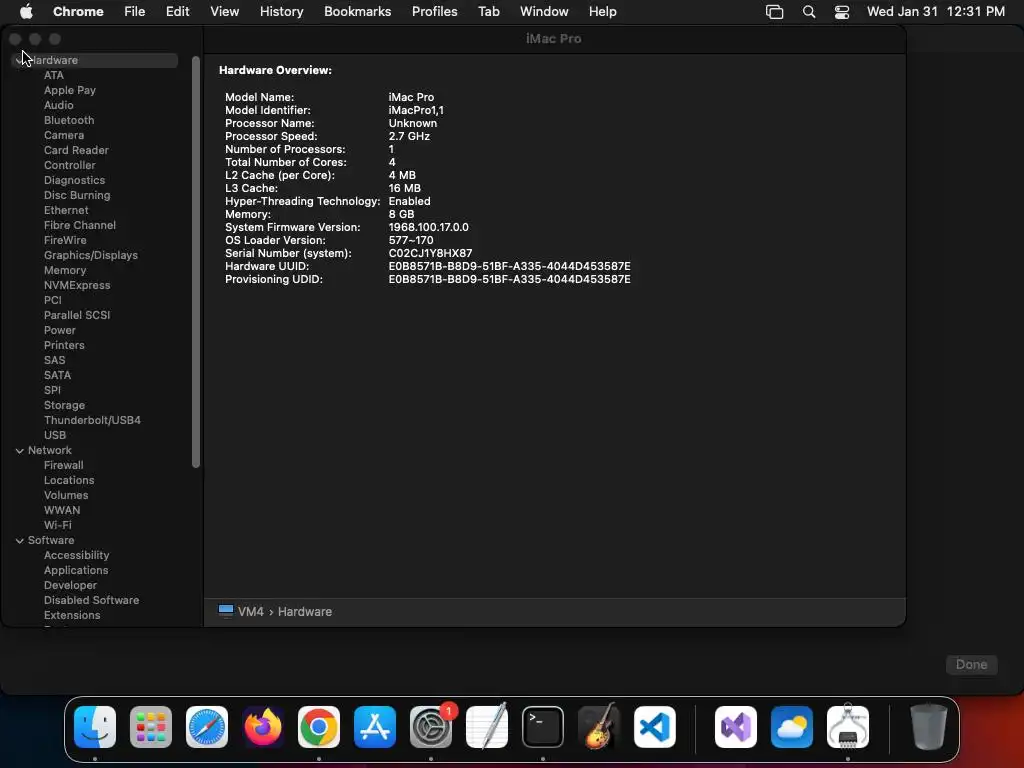Open Spotlight search in the menu bar
1024x768 pixels.
pos(808,12)
